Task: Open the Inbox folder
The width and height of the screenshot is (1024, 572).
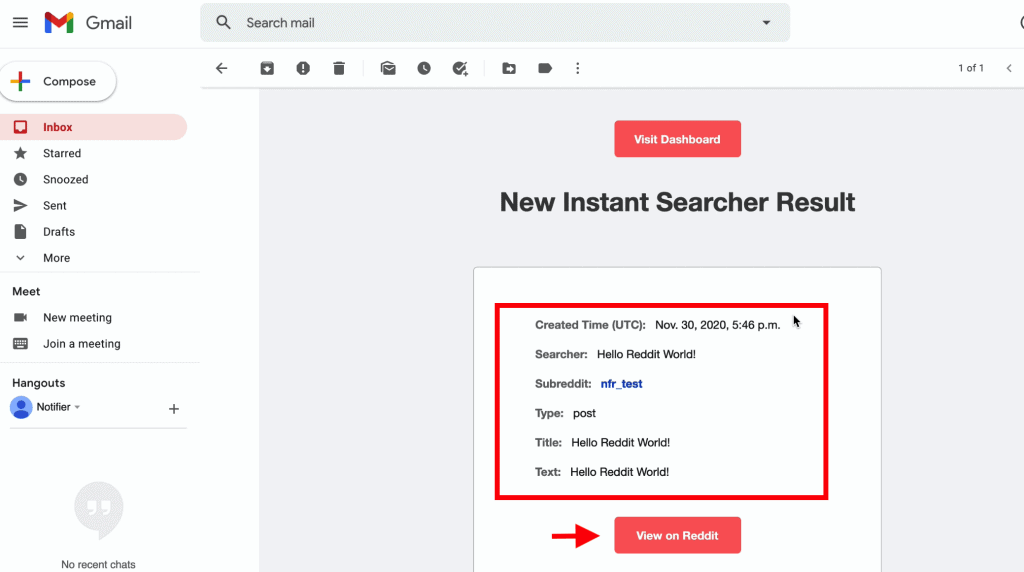Action: tap(93, 127)
